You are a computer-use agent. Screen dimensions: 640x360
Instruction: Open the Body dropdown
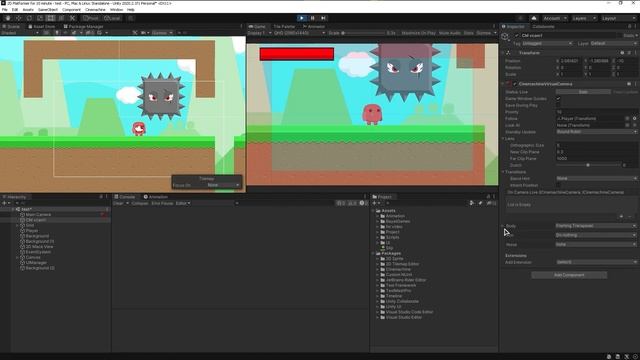point(596,226)
